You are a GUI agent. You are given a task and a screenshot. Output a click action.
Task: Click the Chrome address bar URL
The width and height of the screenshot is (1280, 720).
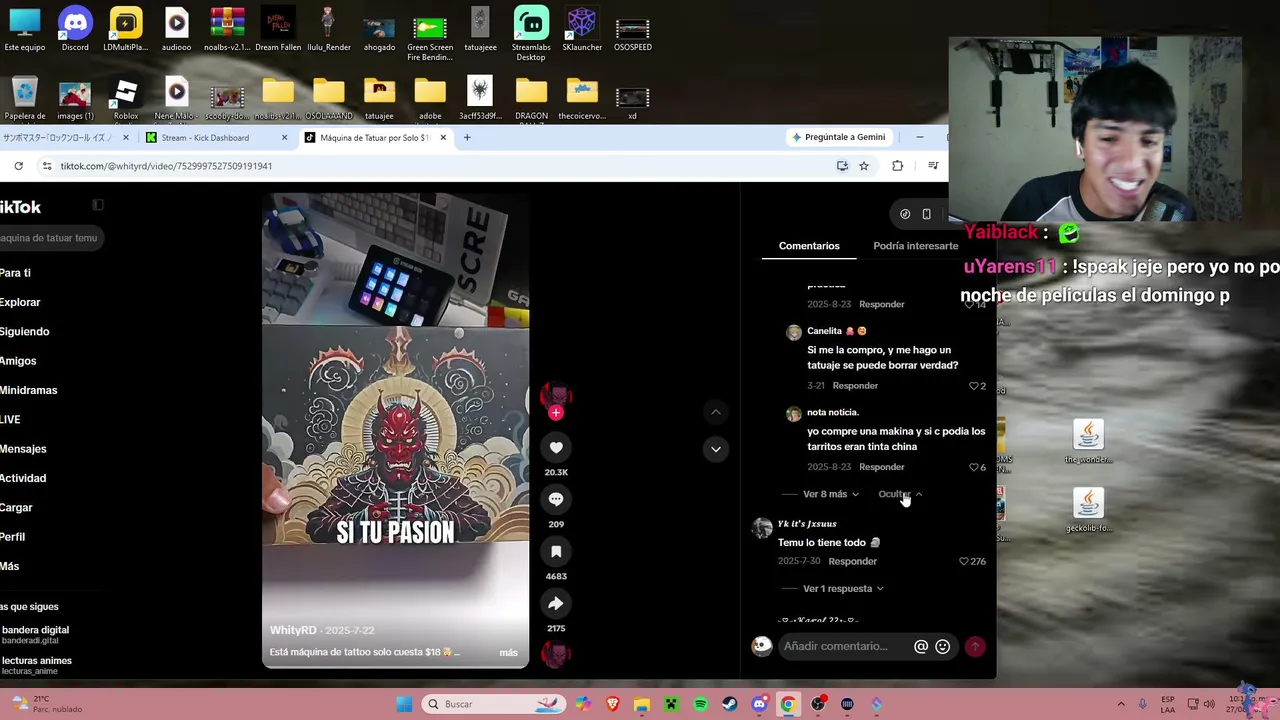[x=166, y=166]
